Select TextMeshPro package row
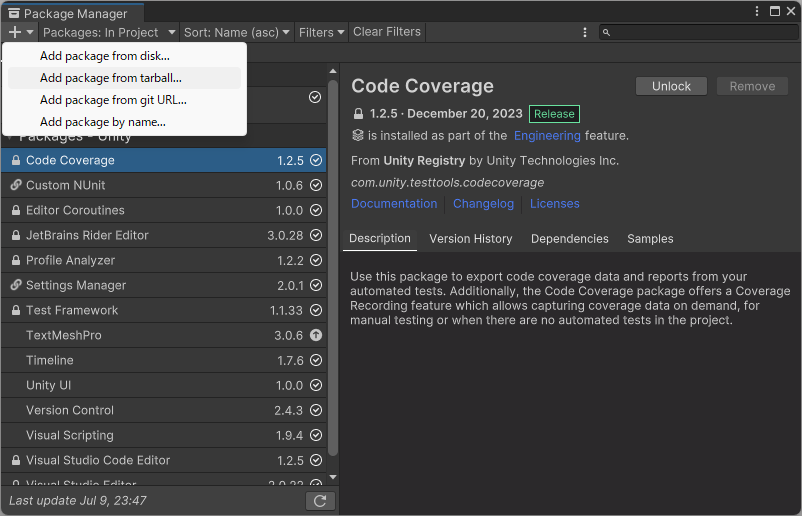The height and width of the screenshot is (516, 802). click(164, 335)
